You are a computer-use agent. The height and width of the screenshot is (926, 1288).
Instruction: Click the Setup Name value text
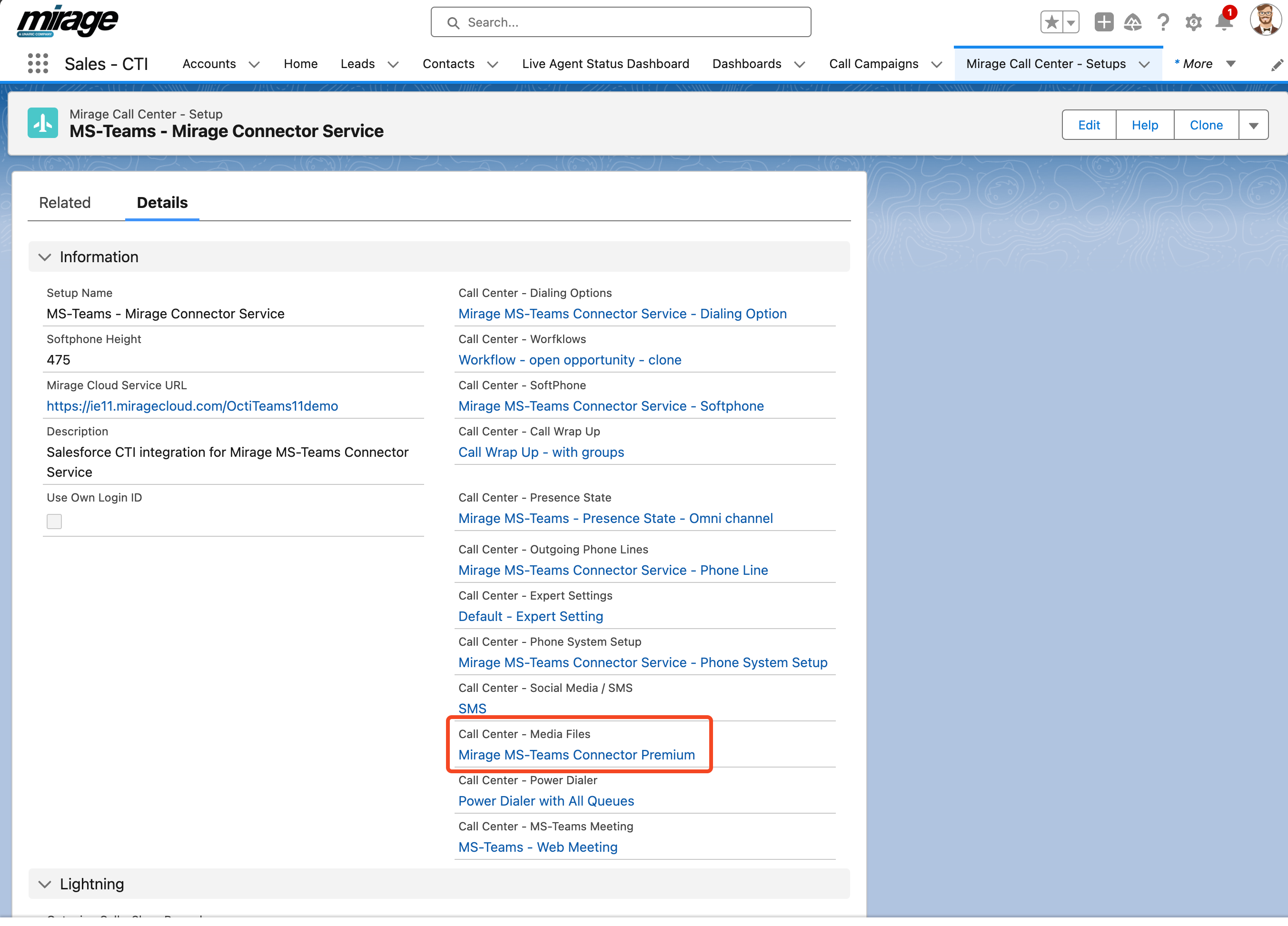165,314
